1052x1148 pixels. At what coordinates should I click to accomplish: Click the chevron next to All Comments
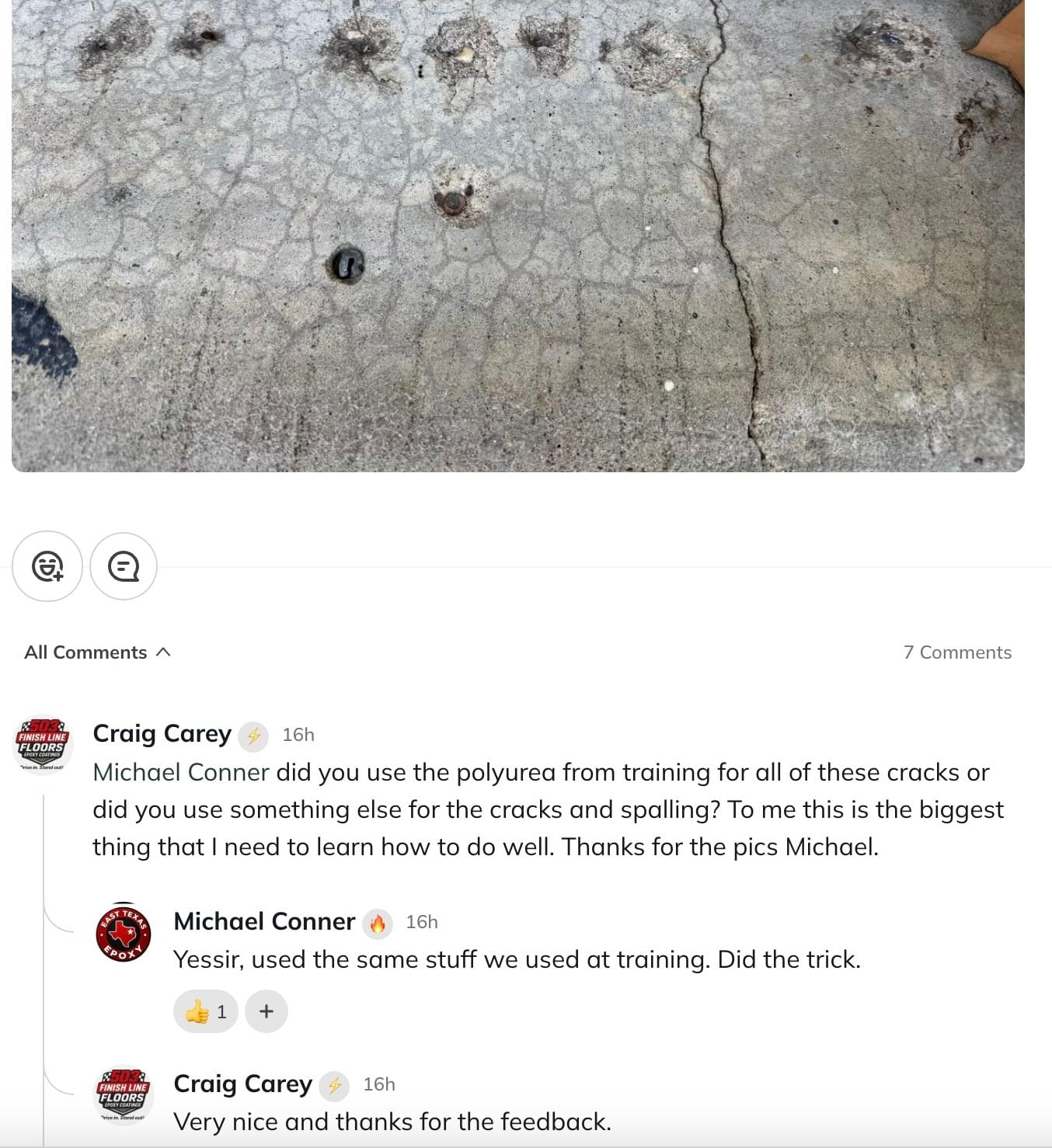tap(163, 652)
